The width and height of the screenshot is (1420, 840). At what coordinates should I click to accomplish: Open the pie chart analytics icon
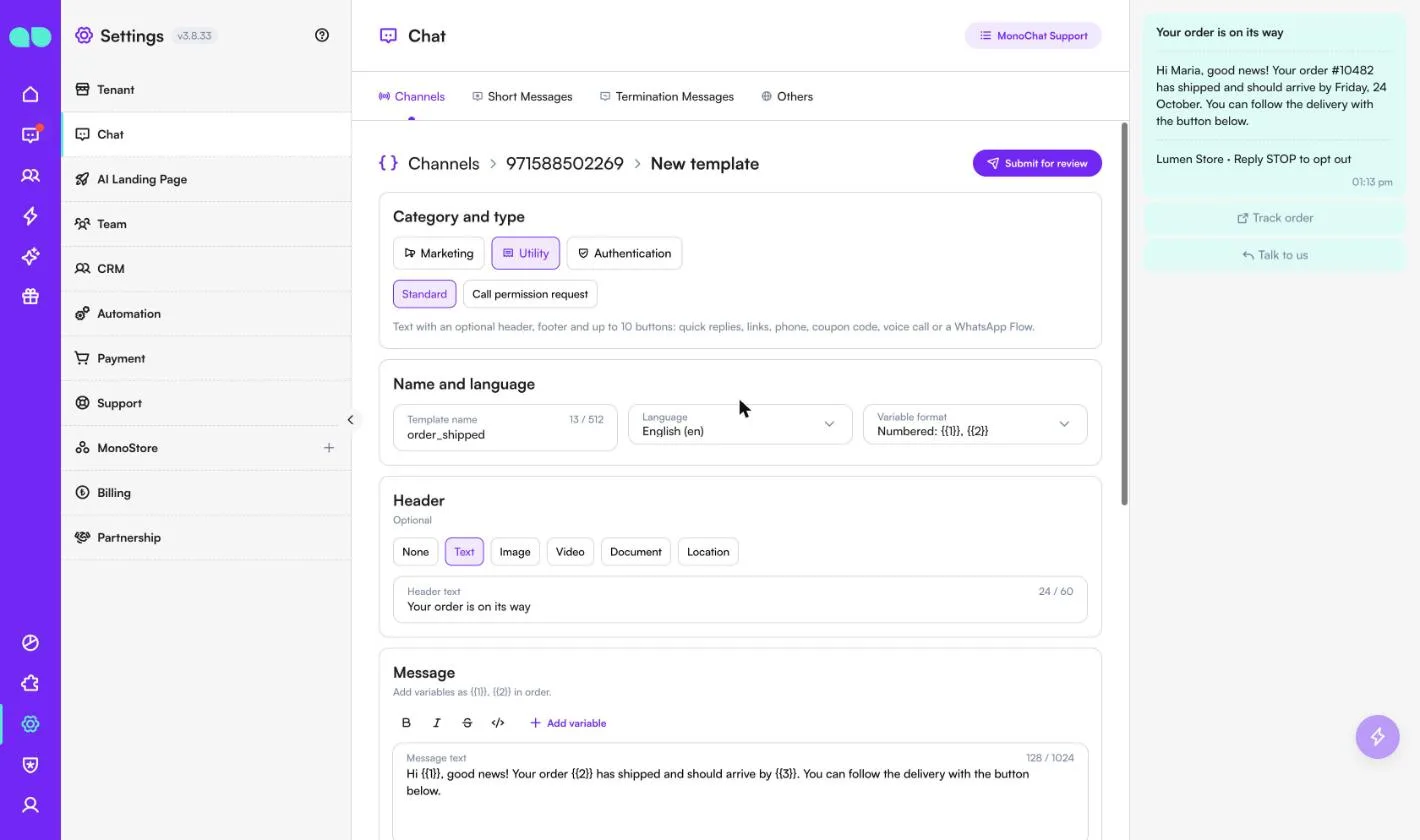tap(30, 643)
